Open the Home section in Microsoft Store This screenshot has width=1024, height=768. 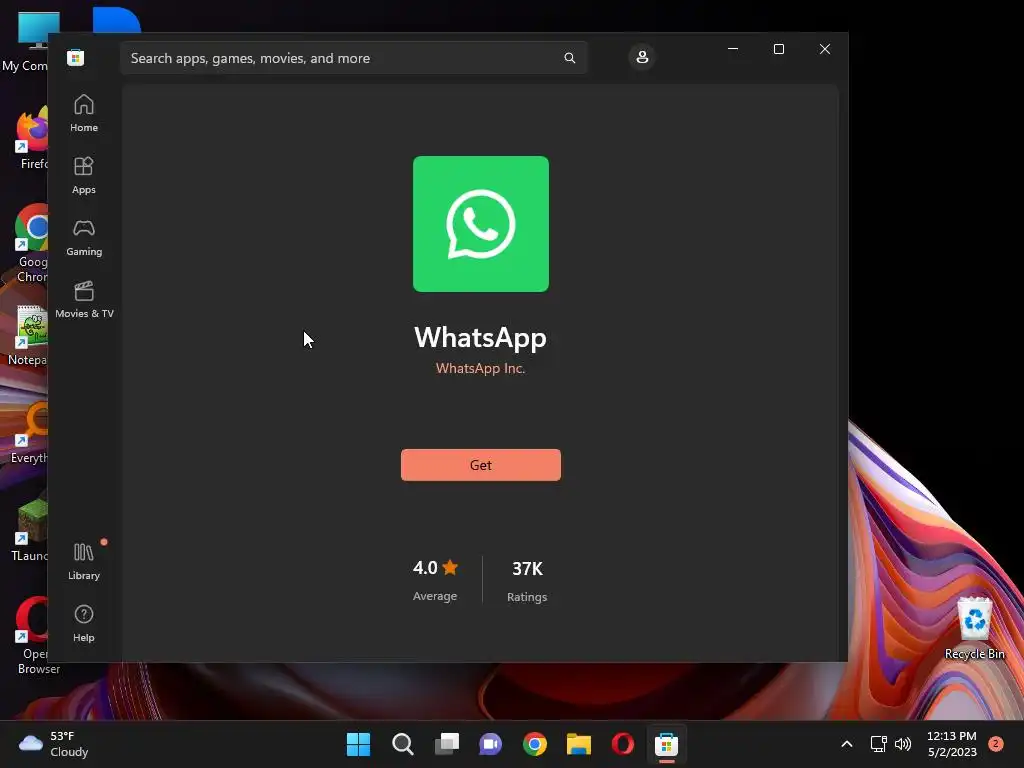click(84, 113)
